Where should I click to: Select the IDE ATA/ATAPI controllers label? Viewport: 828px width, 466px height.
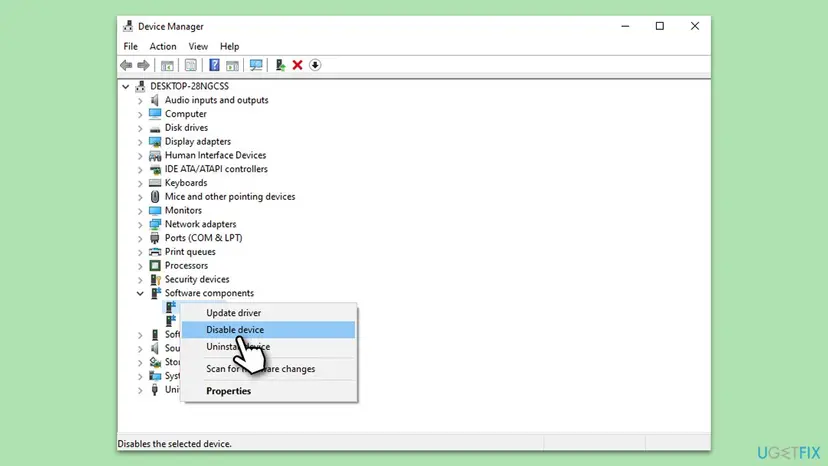point(216,169)
